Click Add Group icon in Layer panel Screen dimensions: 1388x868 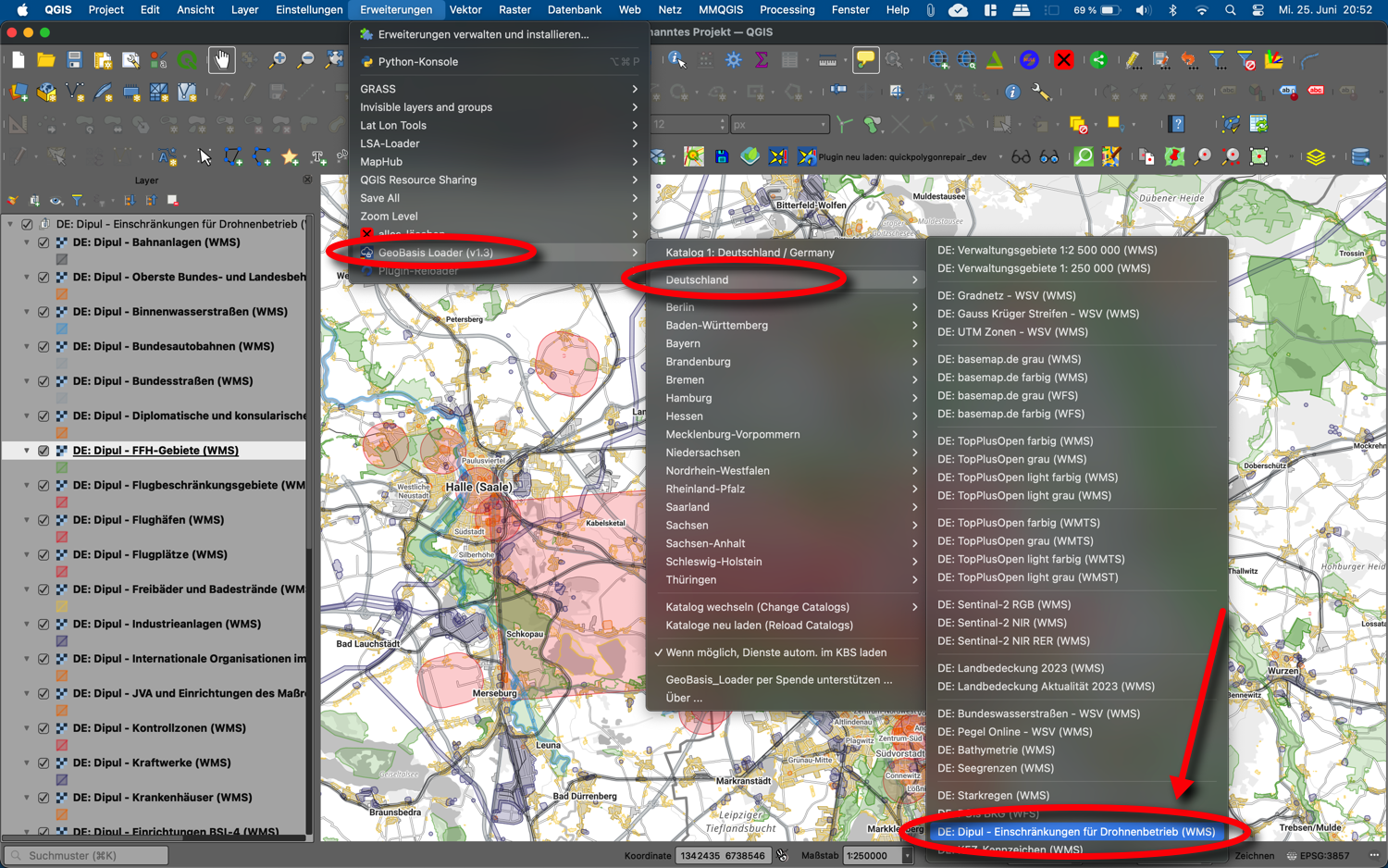click(x=34, y=200)
